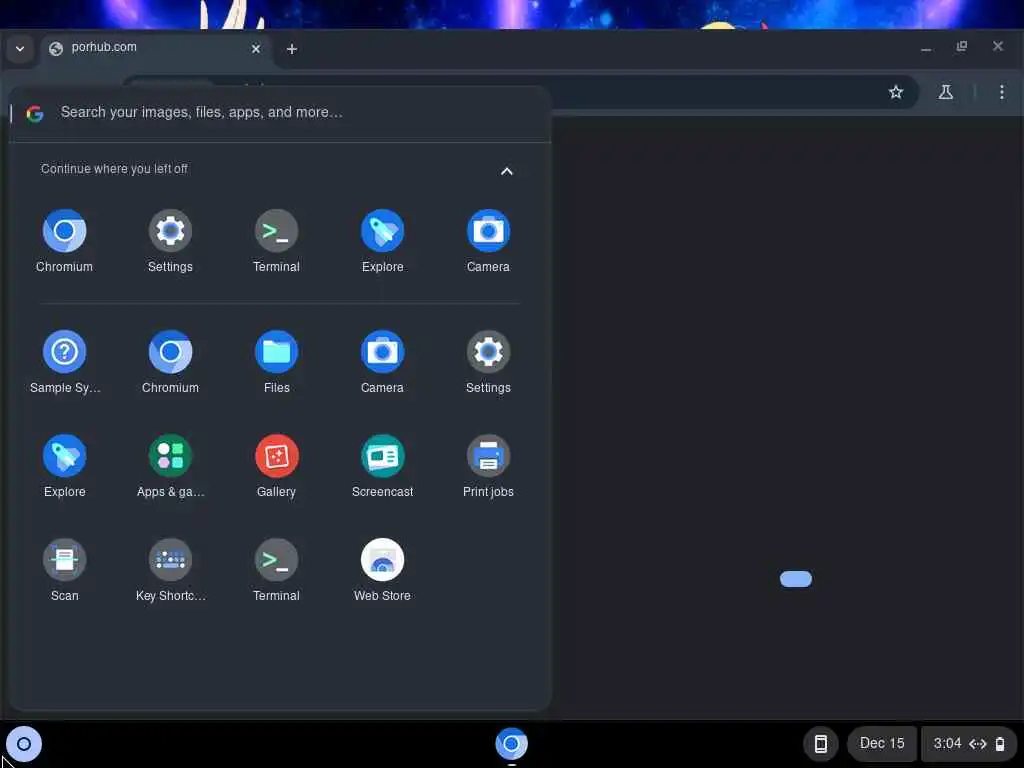Viewport: 1024px width, 768px height.
Task: Open the browser three-dot menu
Action: (1001, 92)
